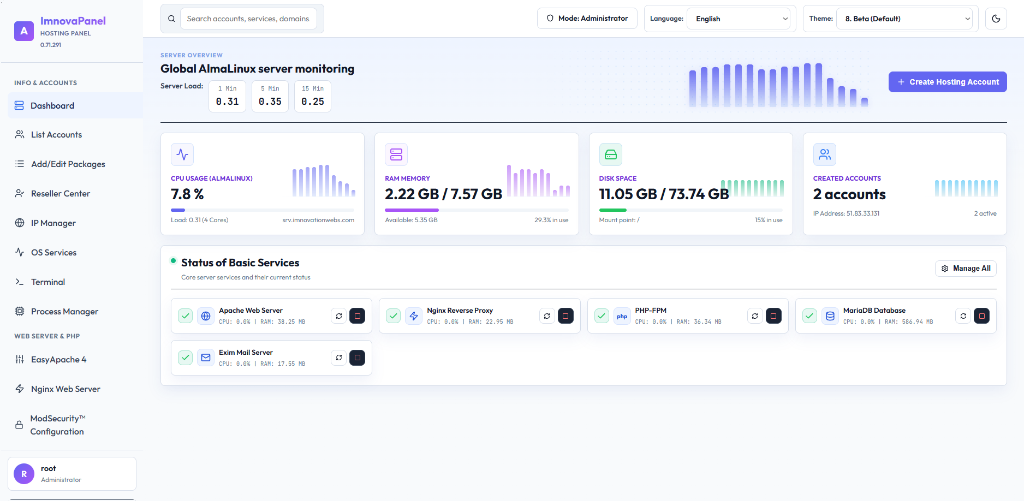Viewport: 1024px width, 501px height.
Task: Click the search magnifier icon
Action: point(172,19)
